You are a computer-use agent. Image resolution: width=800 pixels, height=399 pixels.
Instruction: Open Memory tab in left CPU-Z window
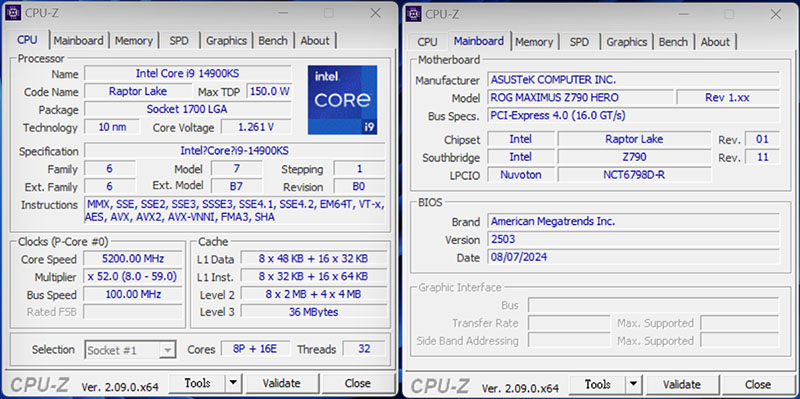click(134, 40)
